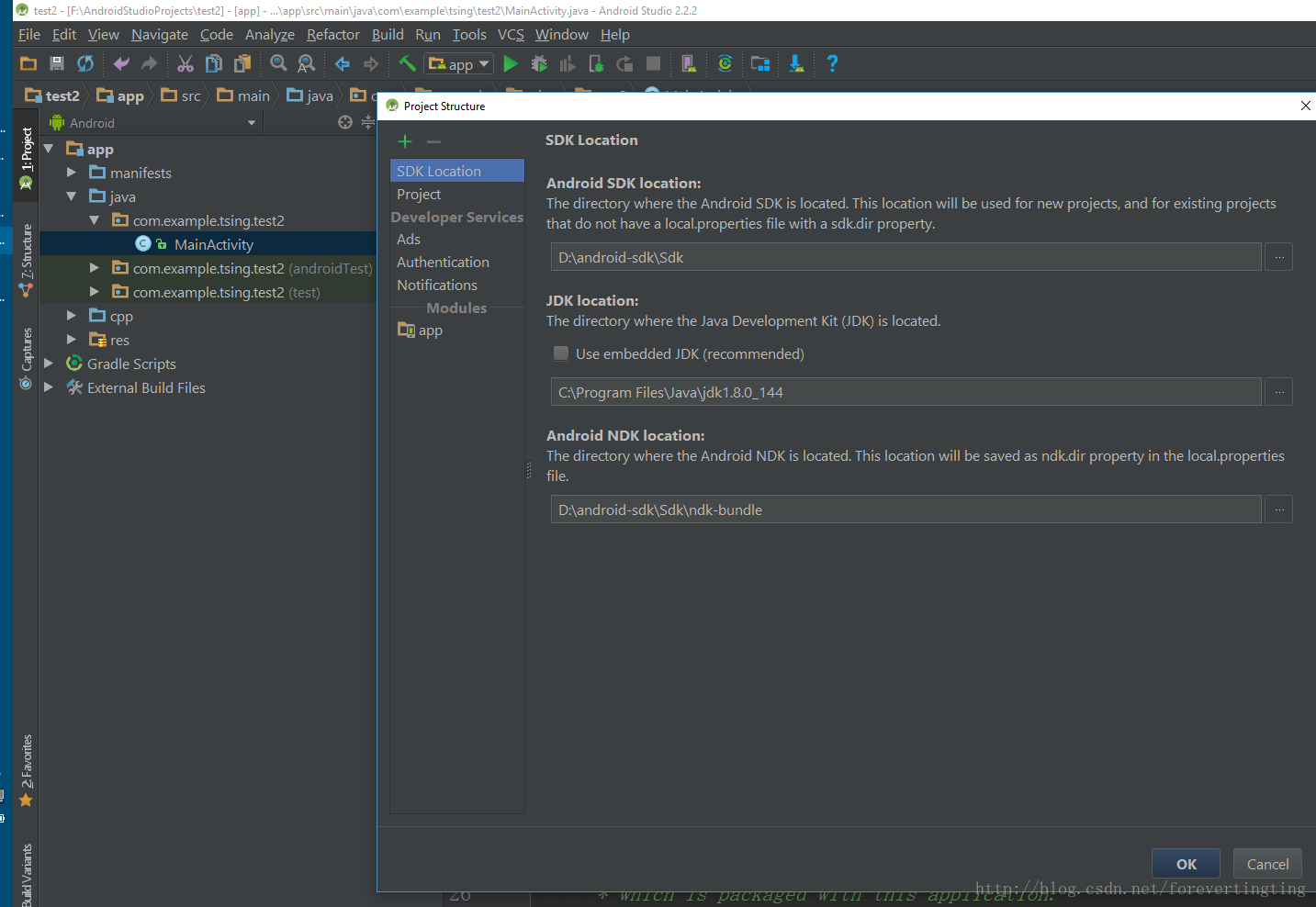
Task: Click the Help question mark icon
Action: tap(832, 63)
